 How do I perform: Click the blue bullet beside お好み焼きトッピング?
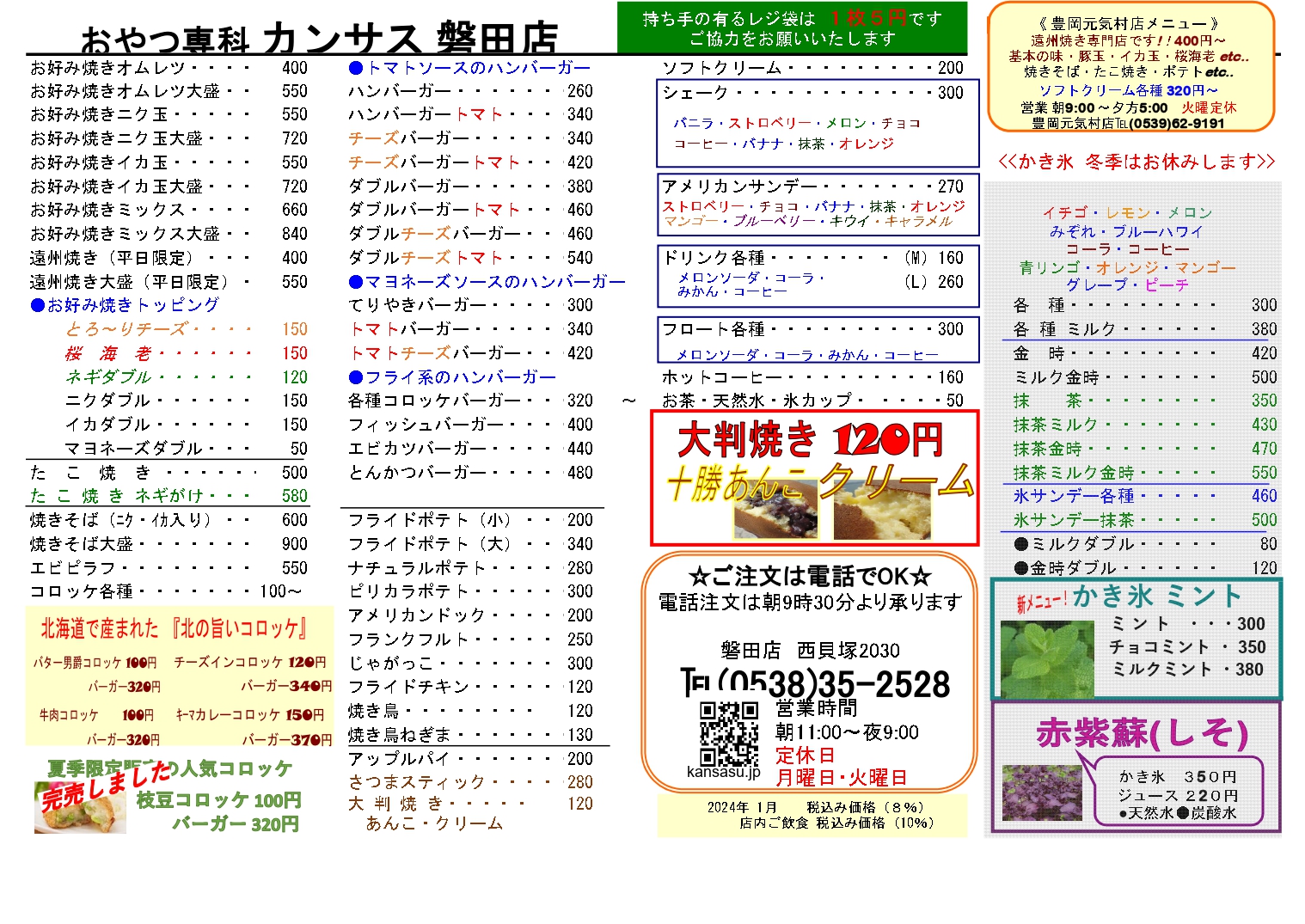coord(37,305)
